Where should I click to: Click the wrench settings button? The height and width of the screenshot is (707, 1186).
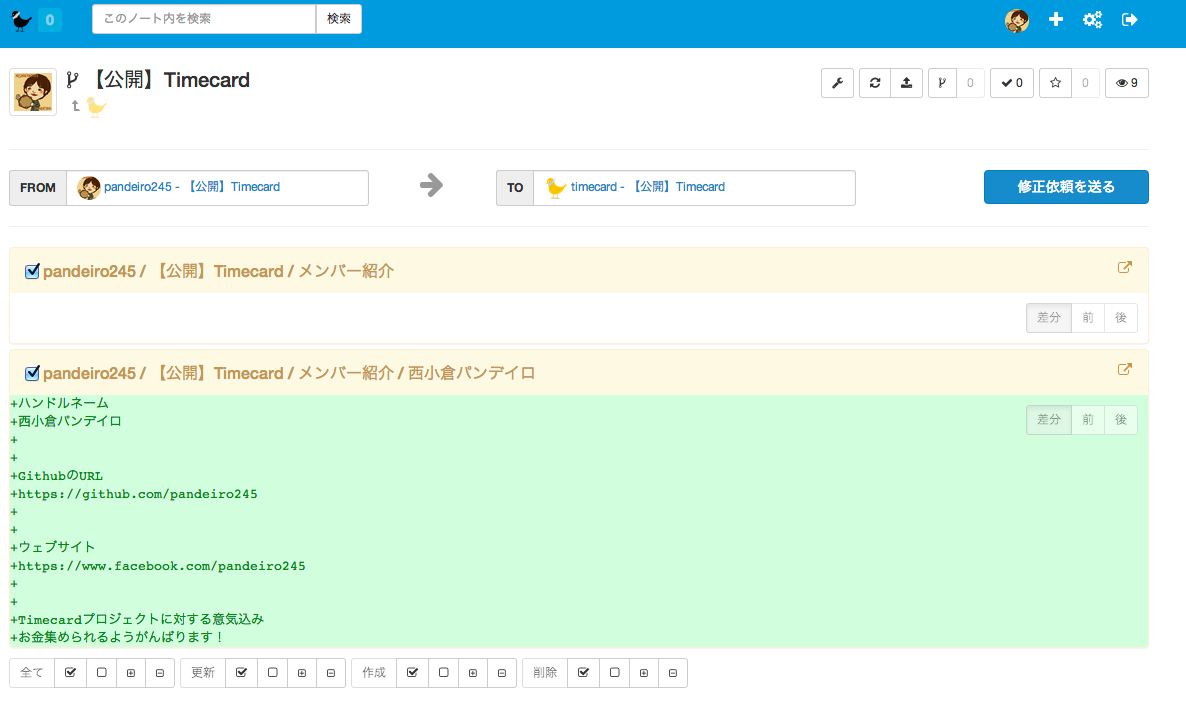click(x=837, y=83)
